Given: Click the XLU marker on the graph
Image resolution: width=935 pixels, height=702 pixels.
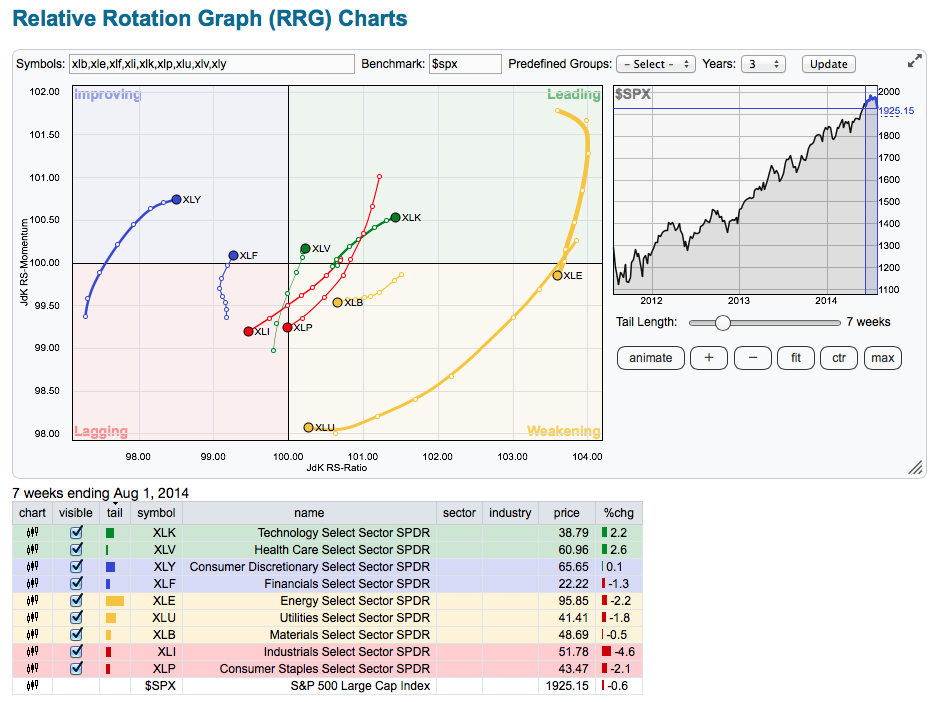Looking at the screenshot, I should (x=308, y=427).
